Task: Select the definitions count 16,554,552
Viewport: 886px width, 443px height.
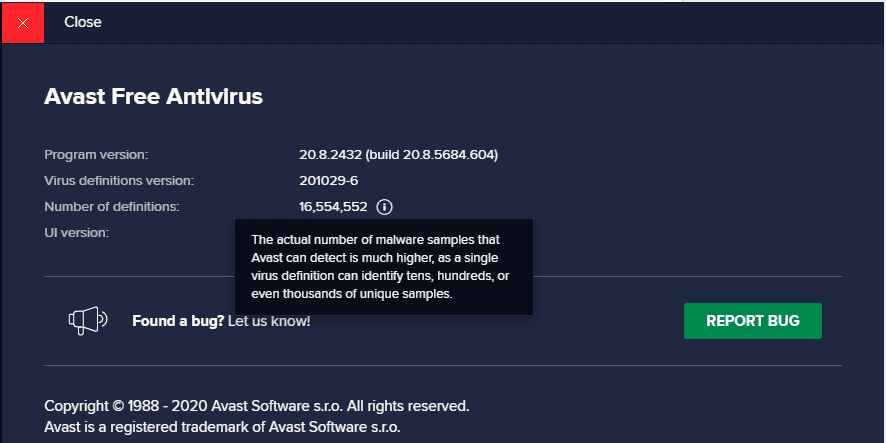Action: coord(333,207)
